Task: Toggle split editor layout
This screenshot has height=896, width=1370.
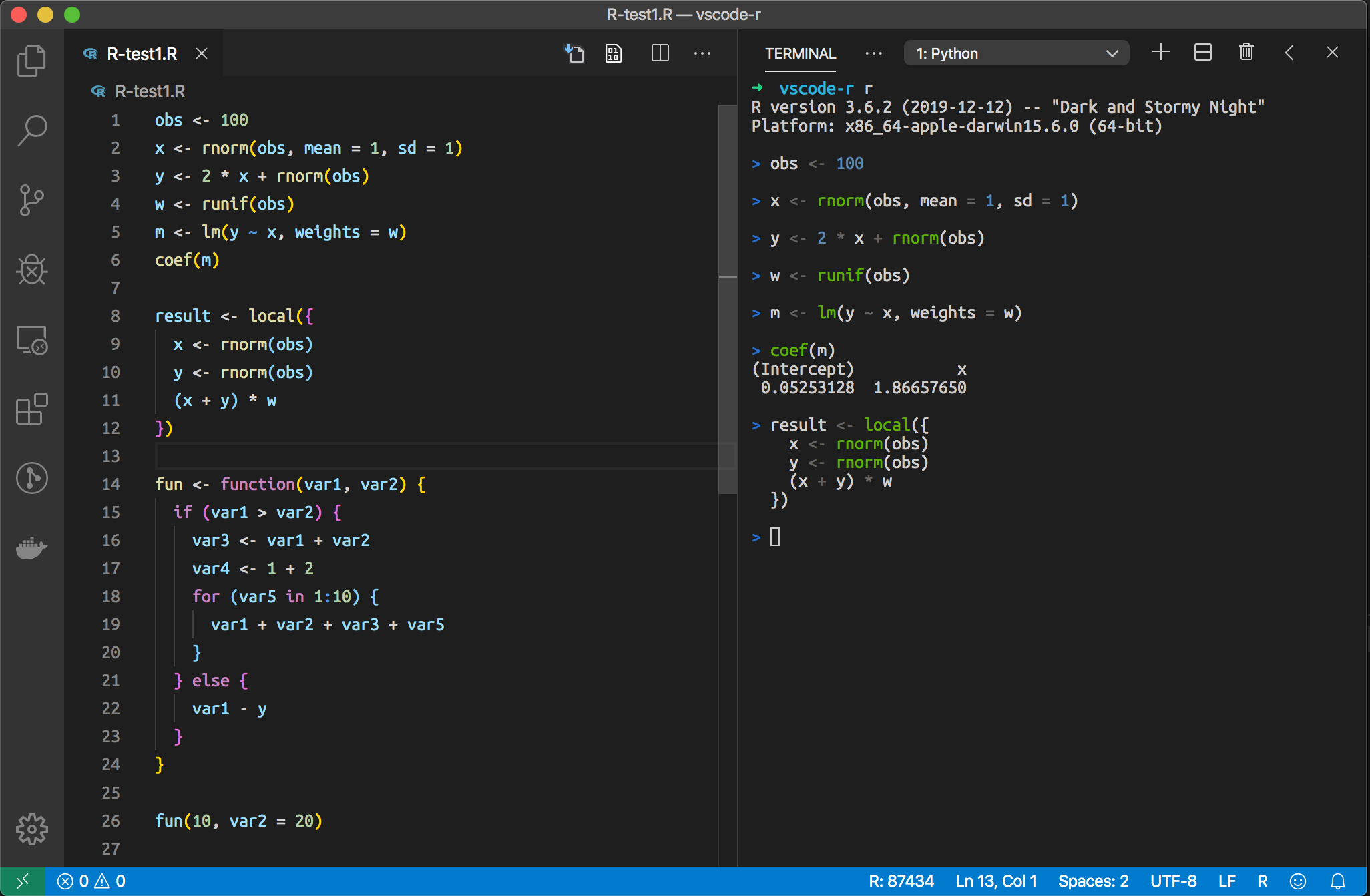Action: (x=660, y=53)
